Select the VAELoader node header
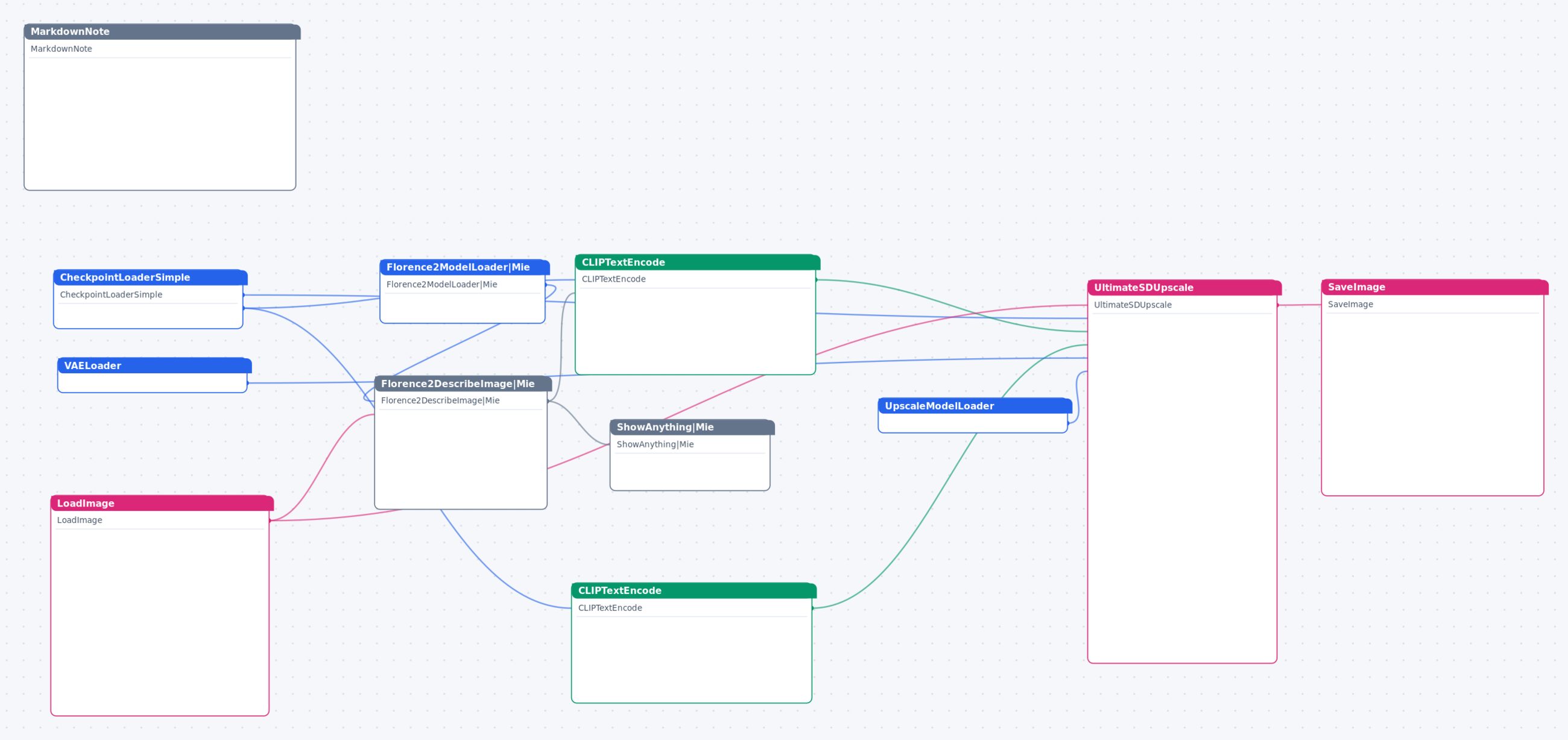The image size is (1568, 740). pos(154,365)
